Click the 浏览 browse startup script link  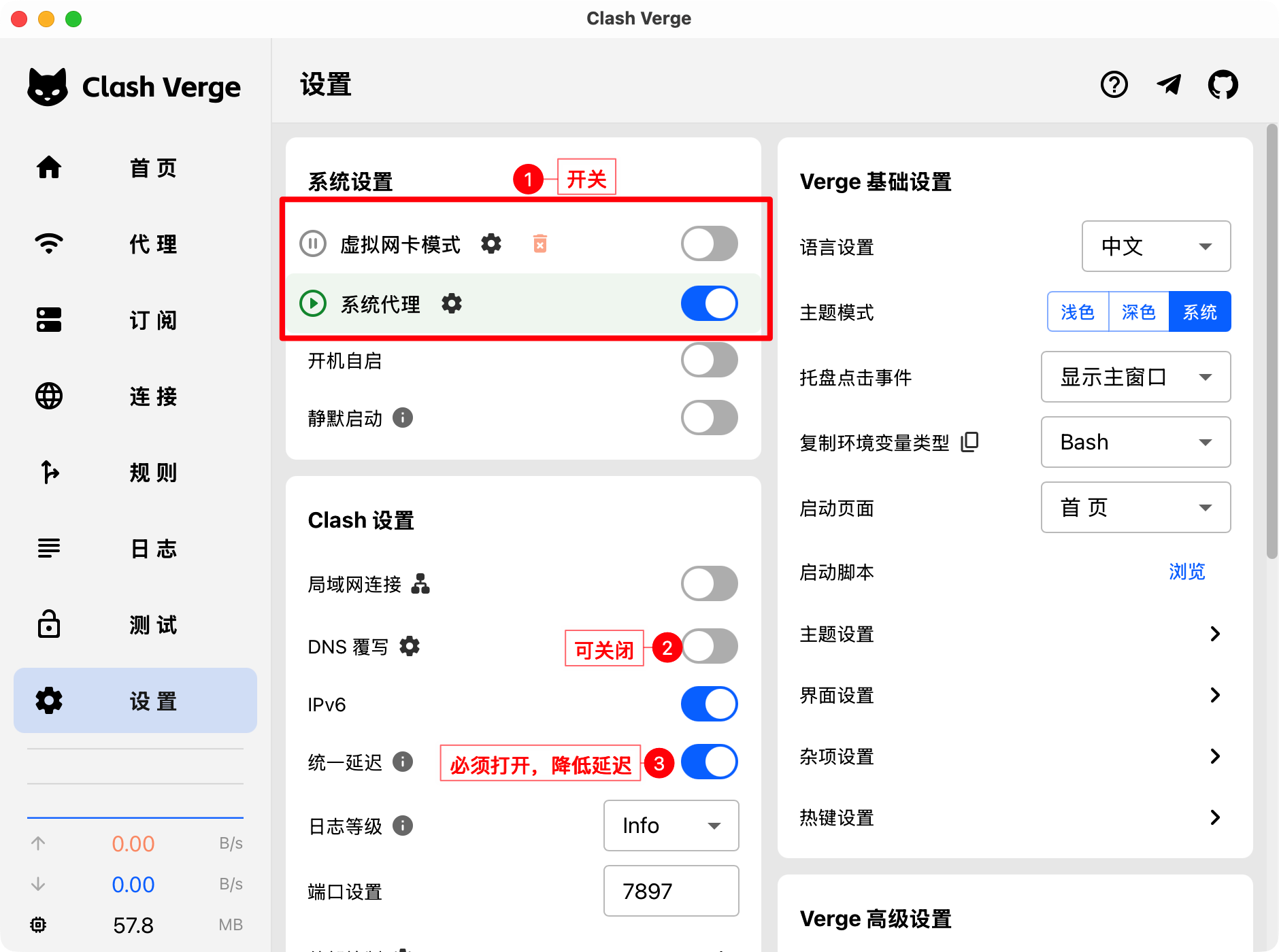[1187, 572]
